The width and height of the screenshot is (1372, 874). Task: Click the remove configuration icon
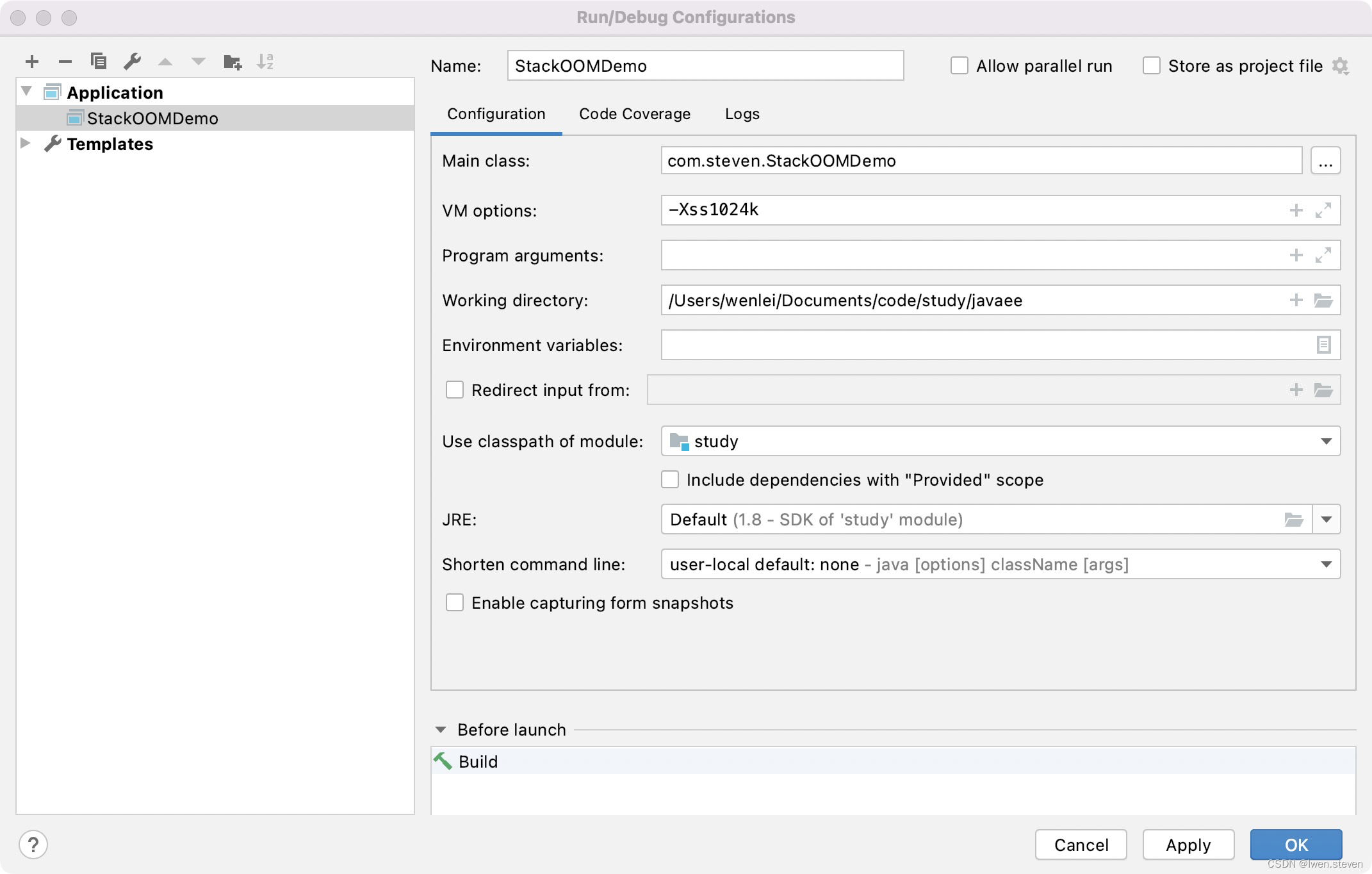click(65, 62)
